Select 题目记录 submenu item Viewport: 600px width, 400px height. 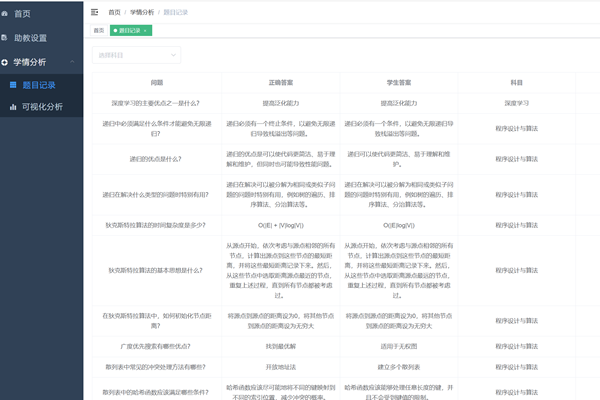[39, 84]
